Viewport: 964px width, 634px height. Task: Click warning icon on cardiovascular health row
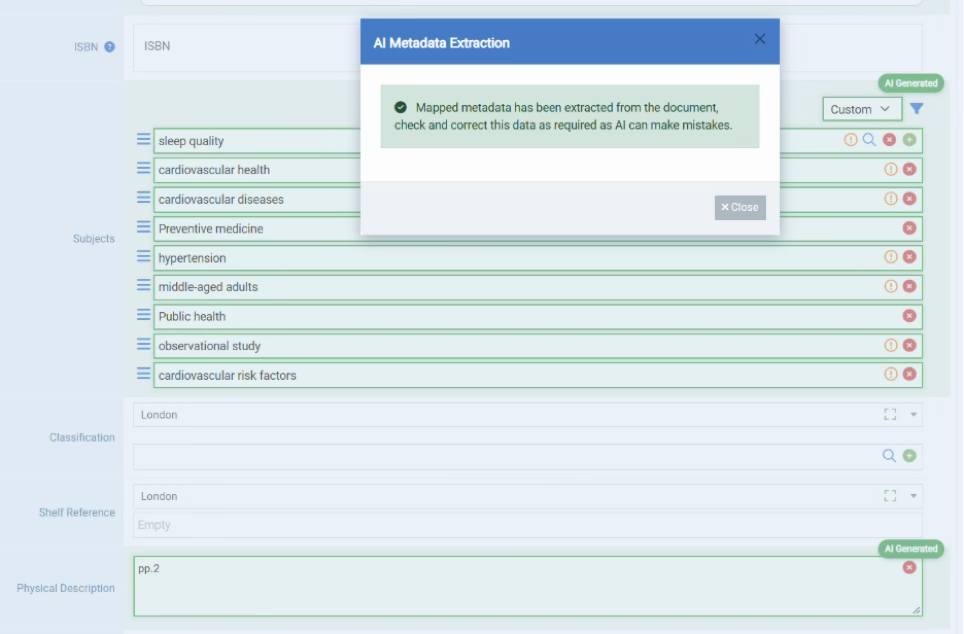click(x=890, y=169)
